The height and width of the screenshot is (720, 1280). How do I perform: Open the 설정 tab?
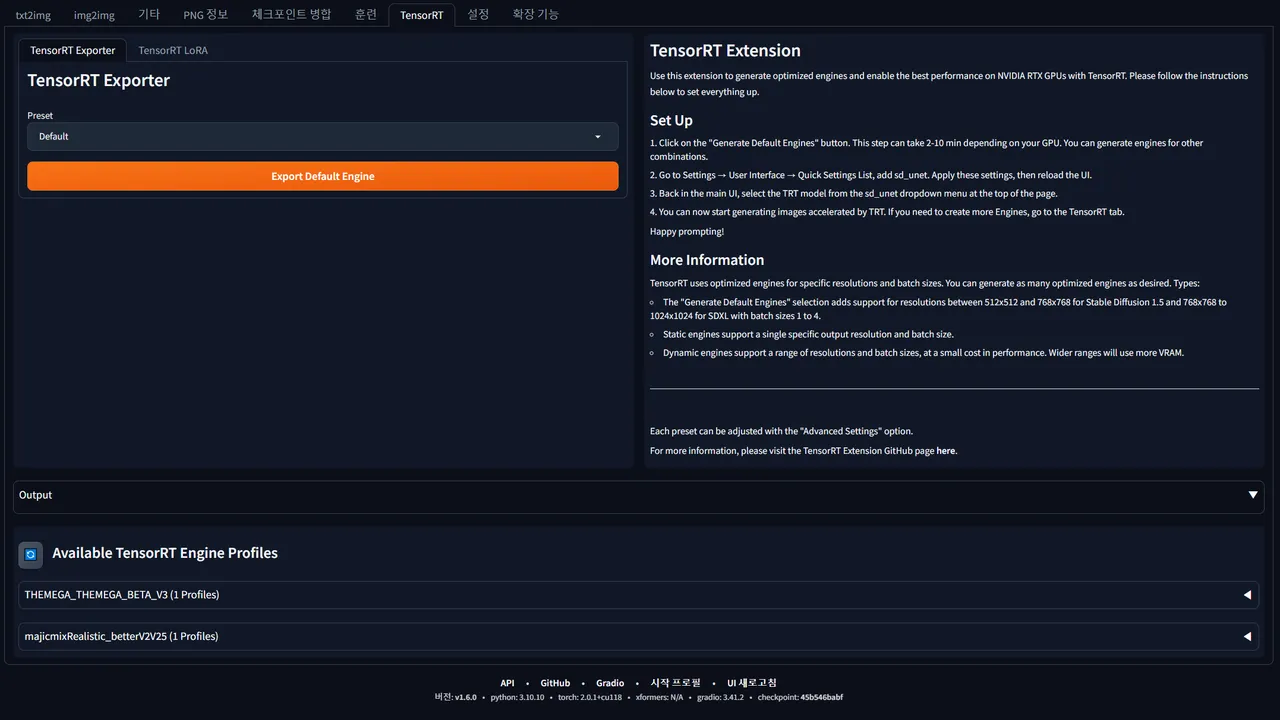(478, 15)
